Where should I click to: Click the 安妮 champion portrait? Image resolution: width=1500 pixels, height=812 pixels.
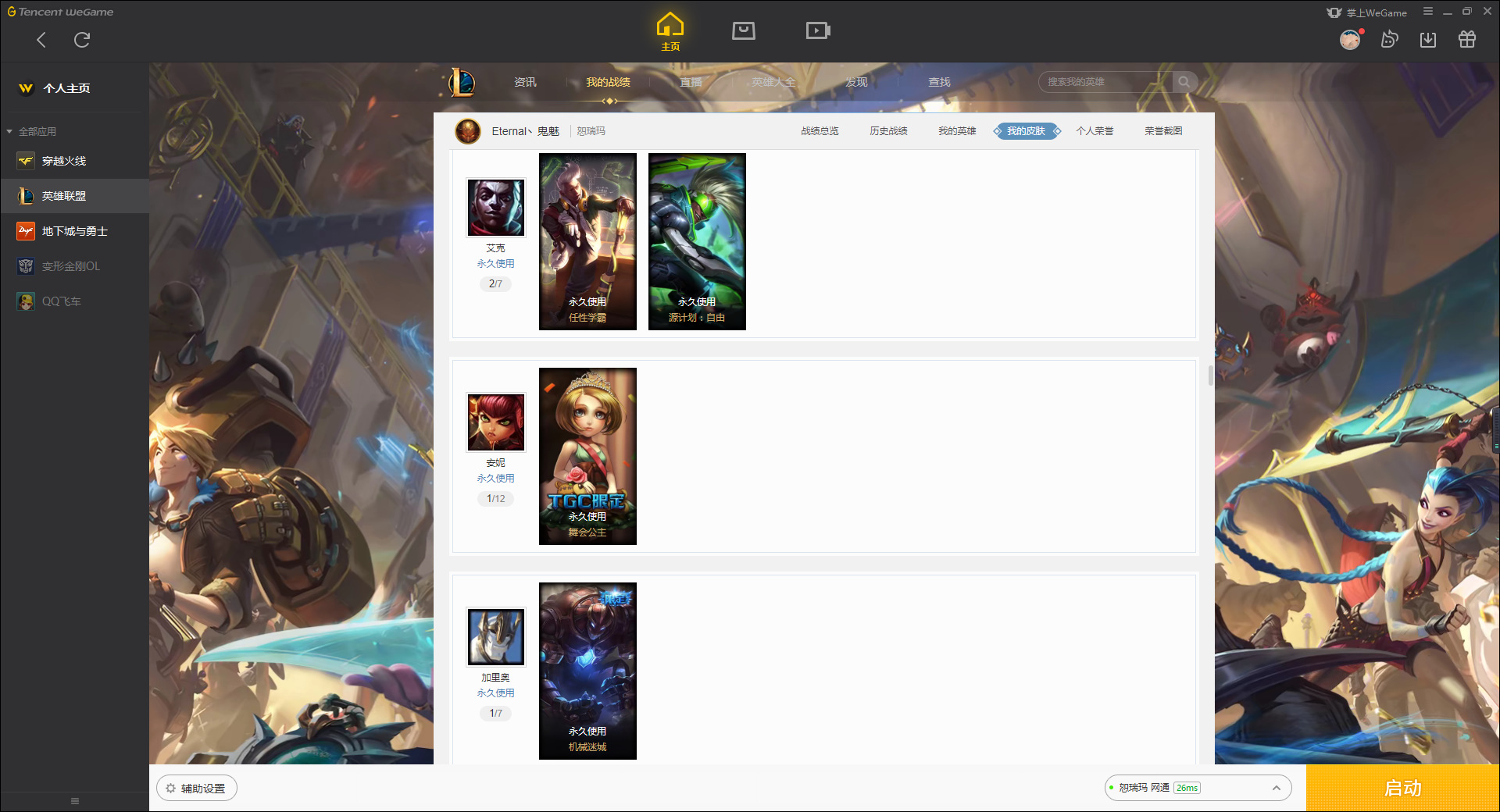coord(496,422)
